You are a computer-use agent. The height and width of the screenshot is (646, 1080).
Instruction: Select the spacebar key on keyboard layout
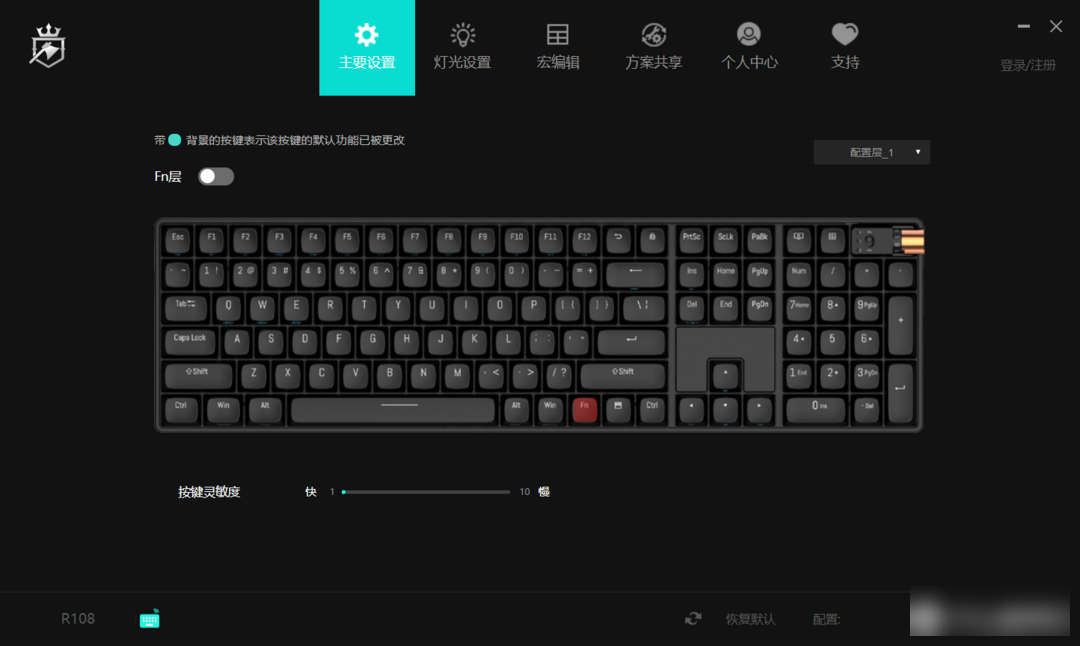[x=393, y=409]
